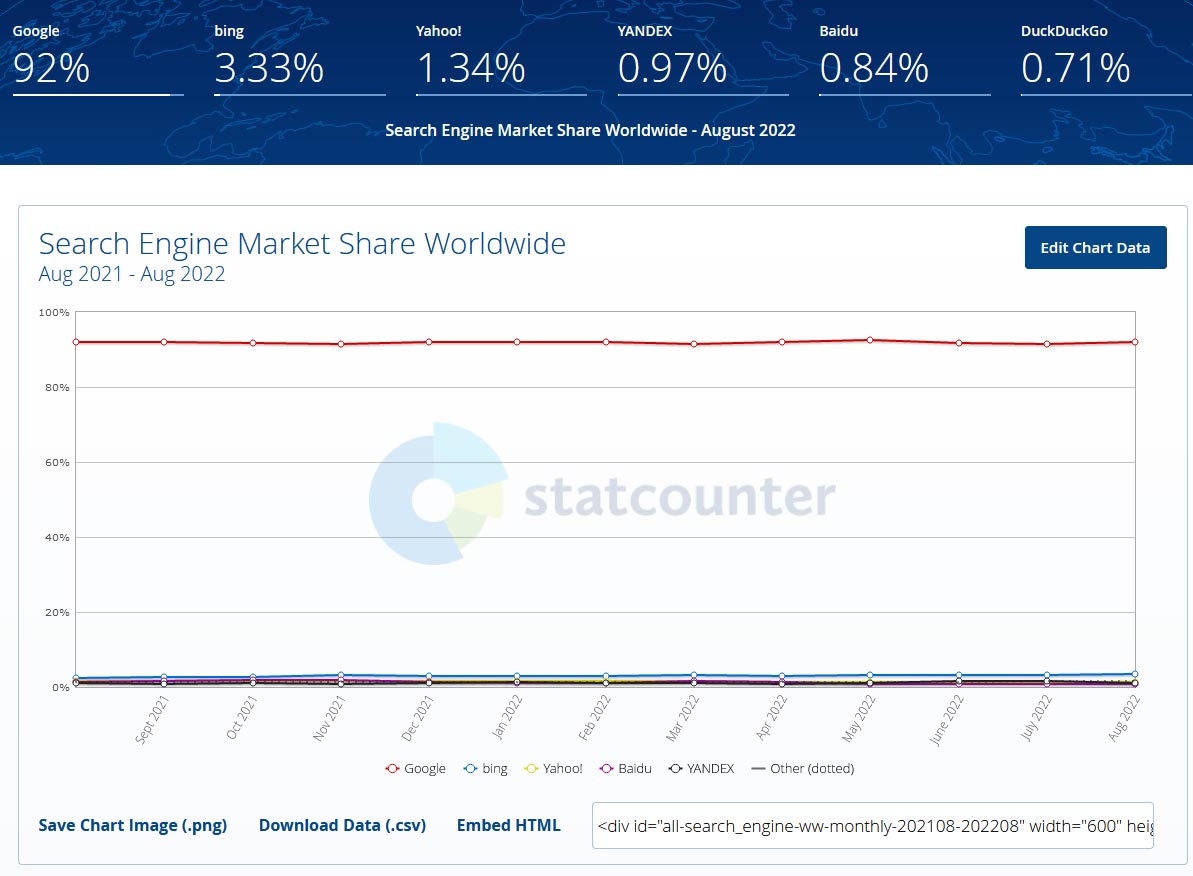Click inside the embed code text field

873,826
